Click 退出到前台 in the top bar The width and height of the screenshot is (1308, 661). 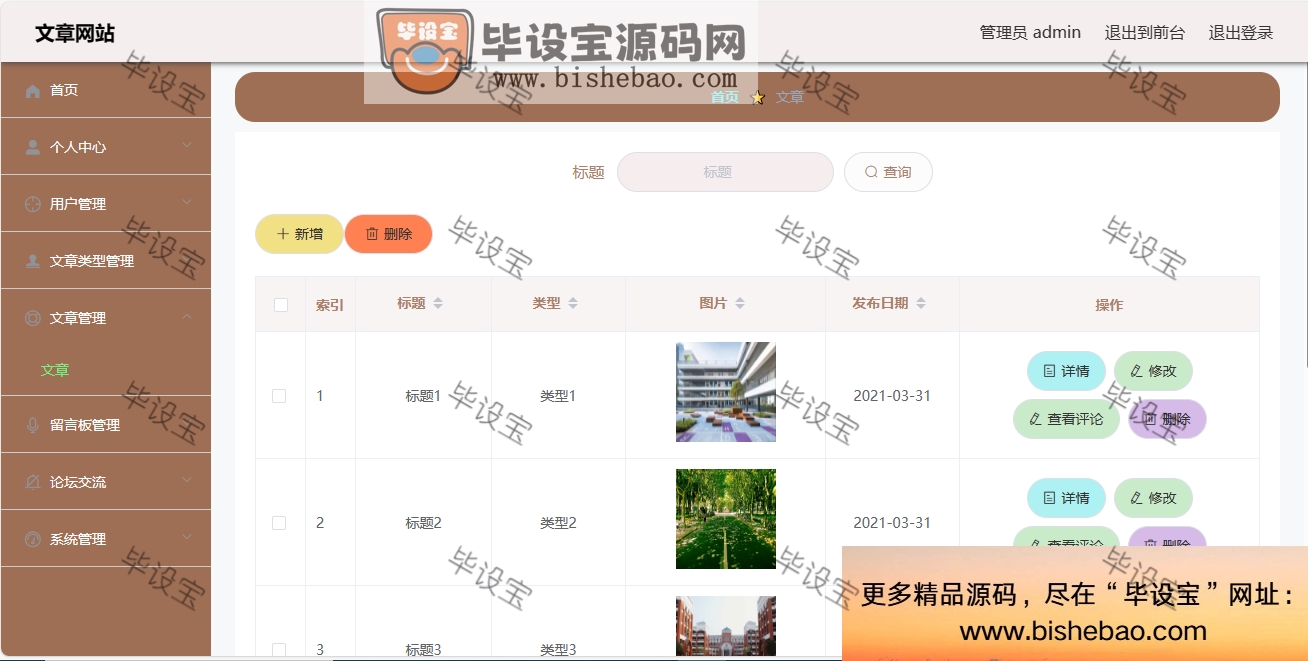(1145, 32)
